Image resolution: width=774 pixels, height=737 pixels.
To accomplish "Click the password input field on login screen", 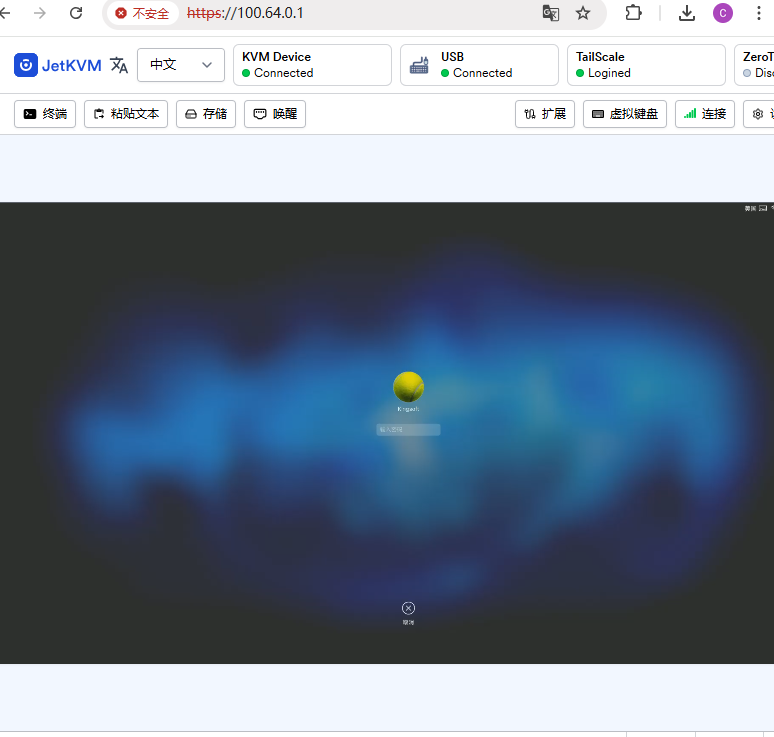I will tap(408, 430).
